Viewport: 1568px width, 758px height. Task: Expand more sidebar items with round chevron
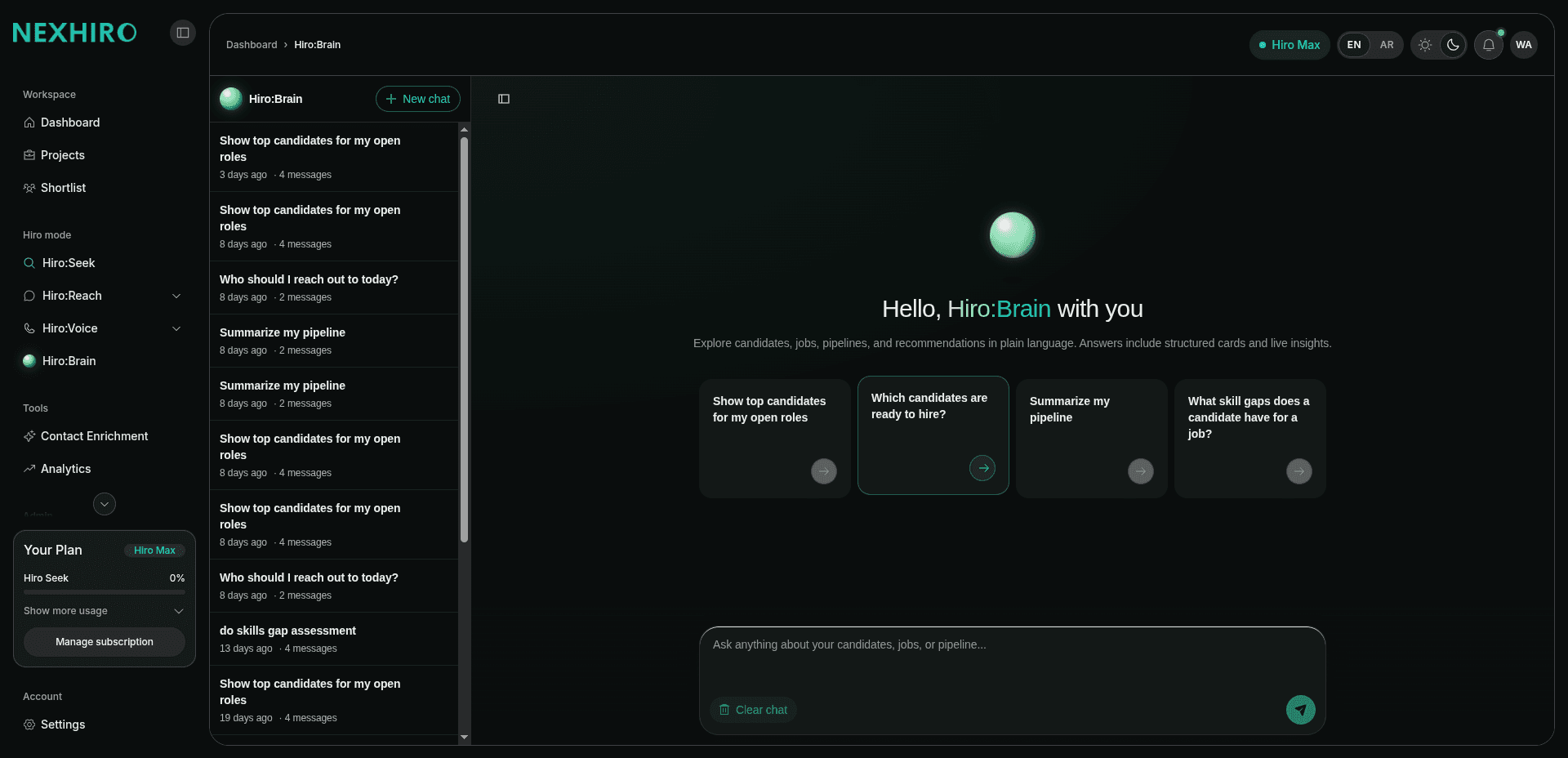105,504
